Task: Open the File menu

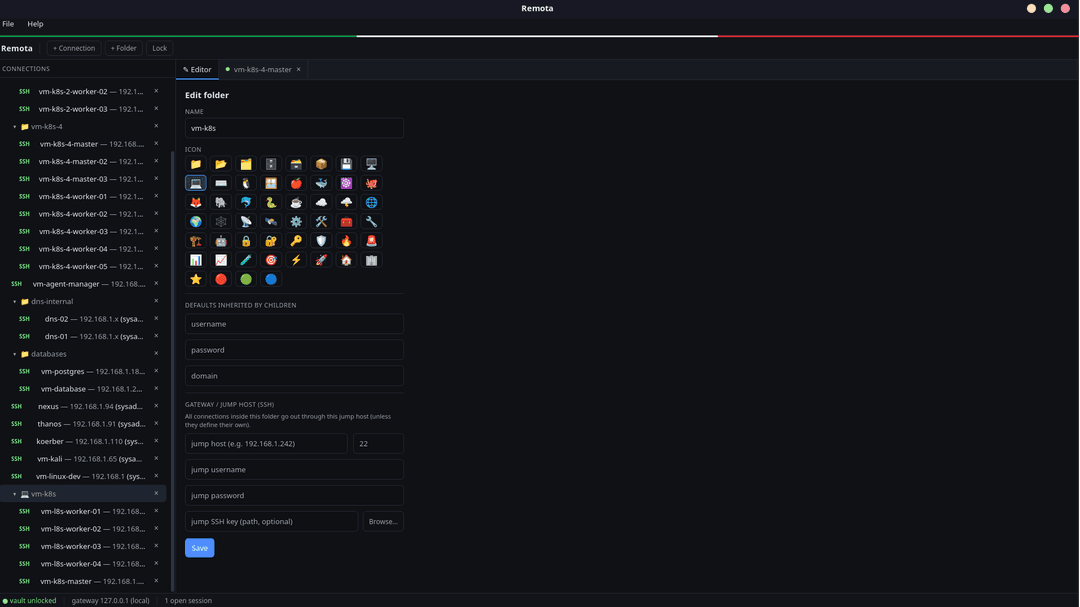Action: (x=8, y=24)
